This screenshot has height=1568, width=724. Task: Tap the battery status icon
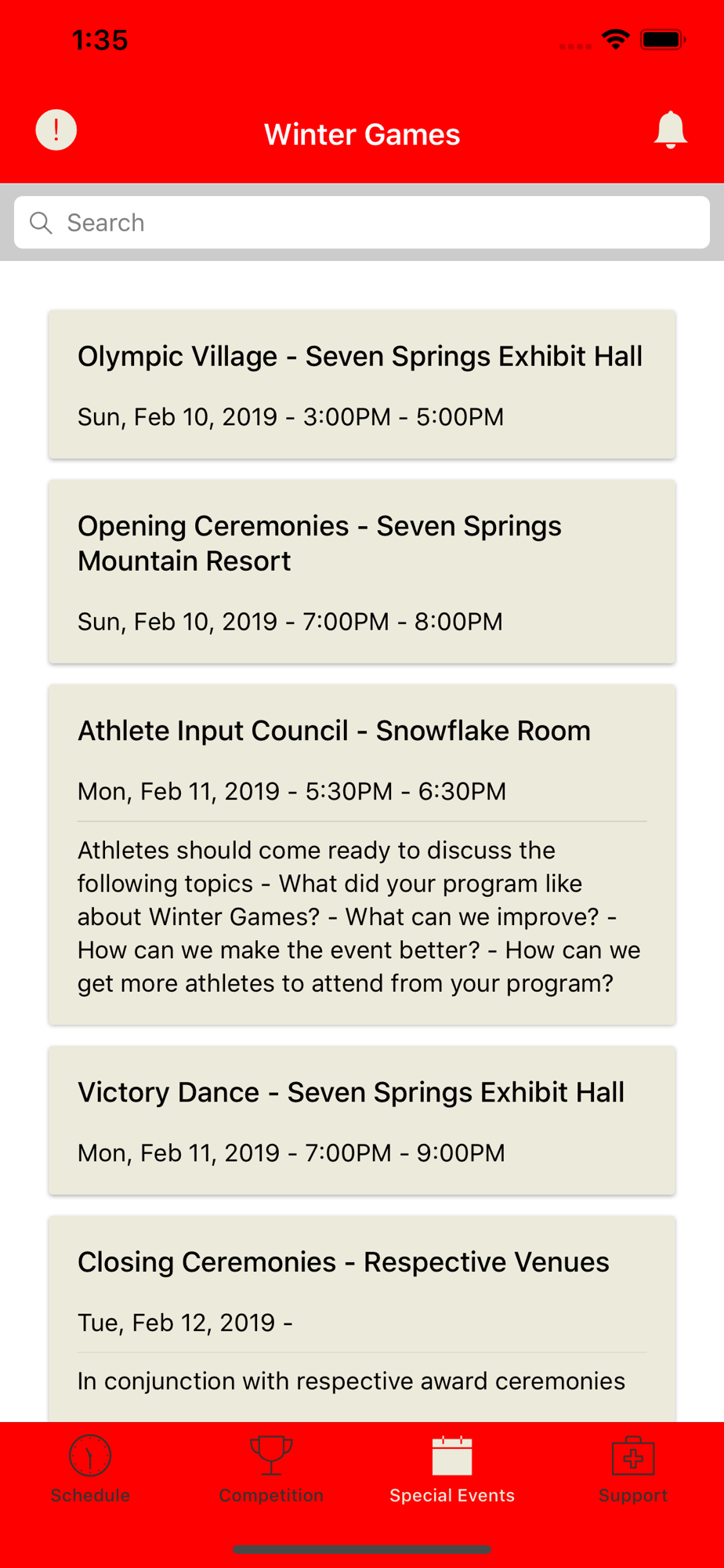pyautogui.click(x=663, y=40)
